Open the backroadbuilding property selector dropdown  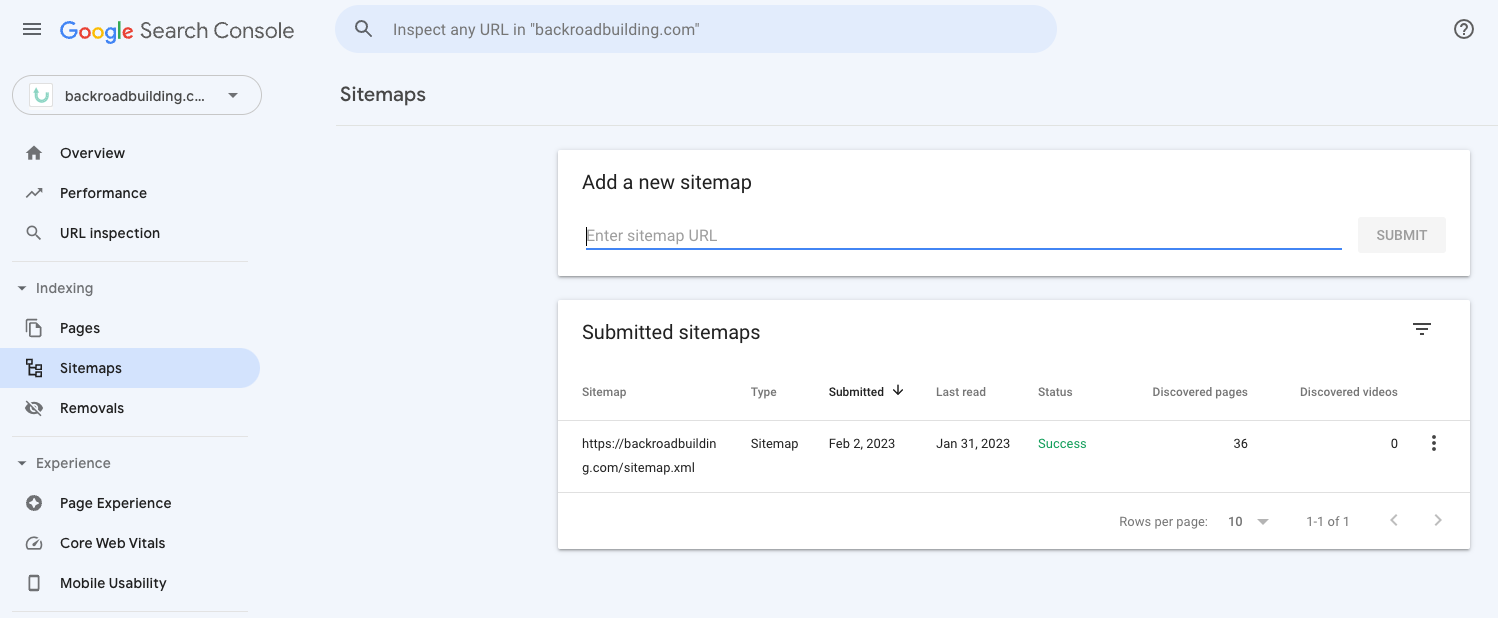[x=137, y=96]
